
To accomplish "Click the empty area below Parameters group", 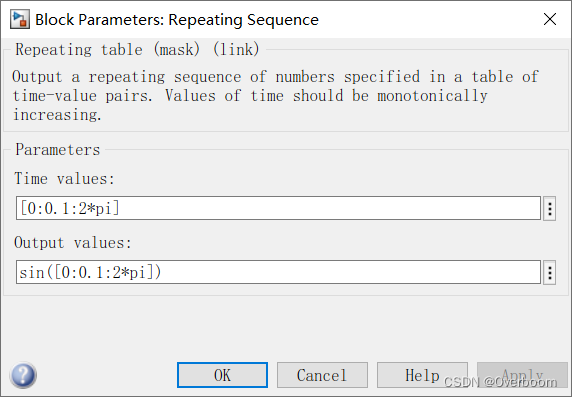I will click(286, 328).
